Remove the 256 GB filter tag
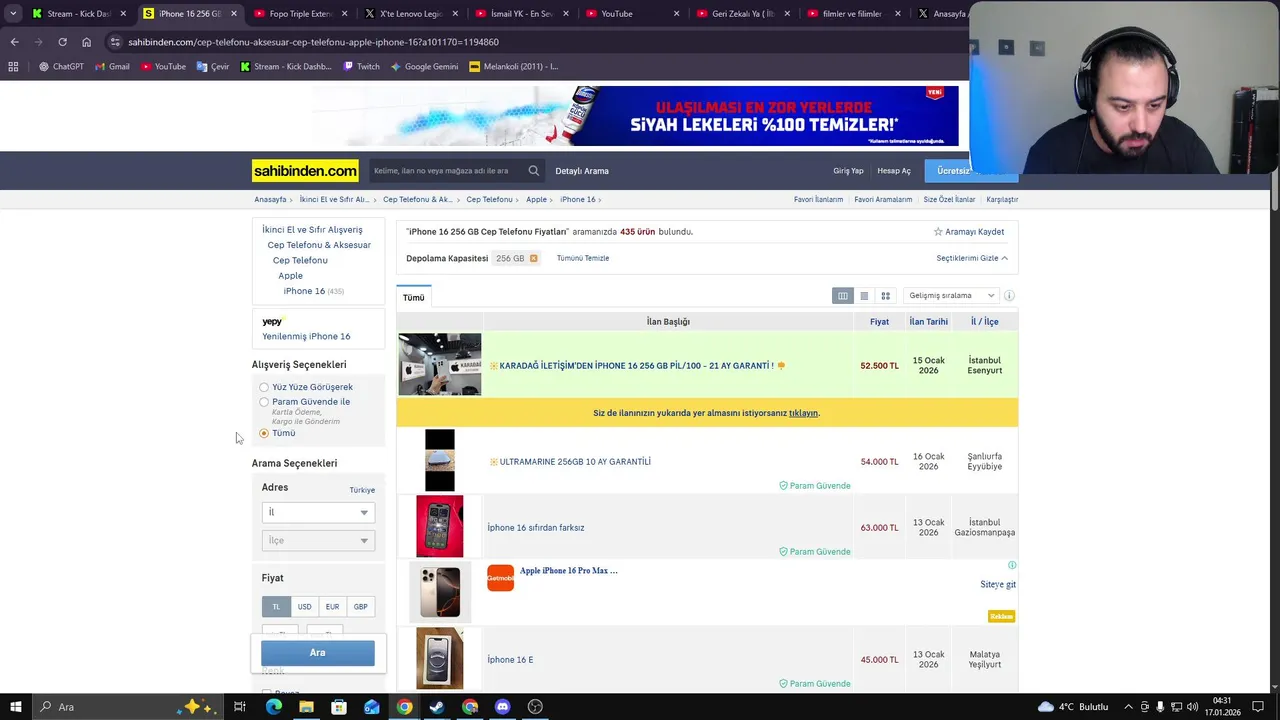Viewport: 1280px width, 720px height. tap(533, 258)
